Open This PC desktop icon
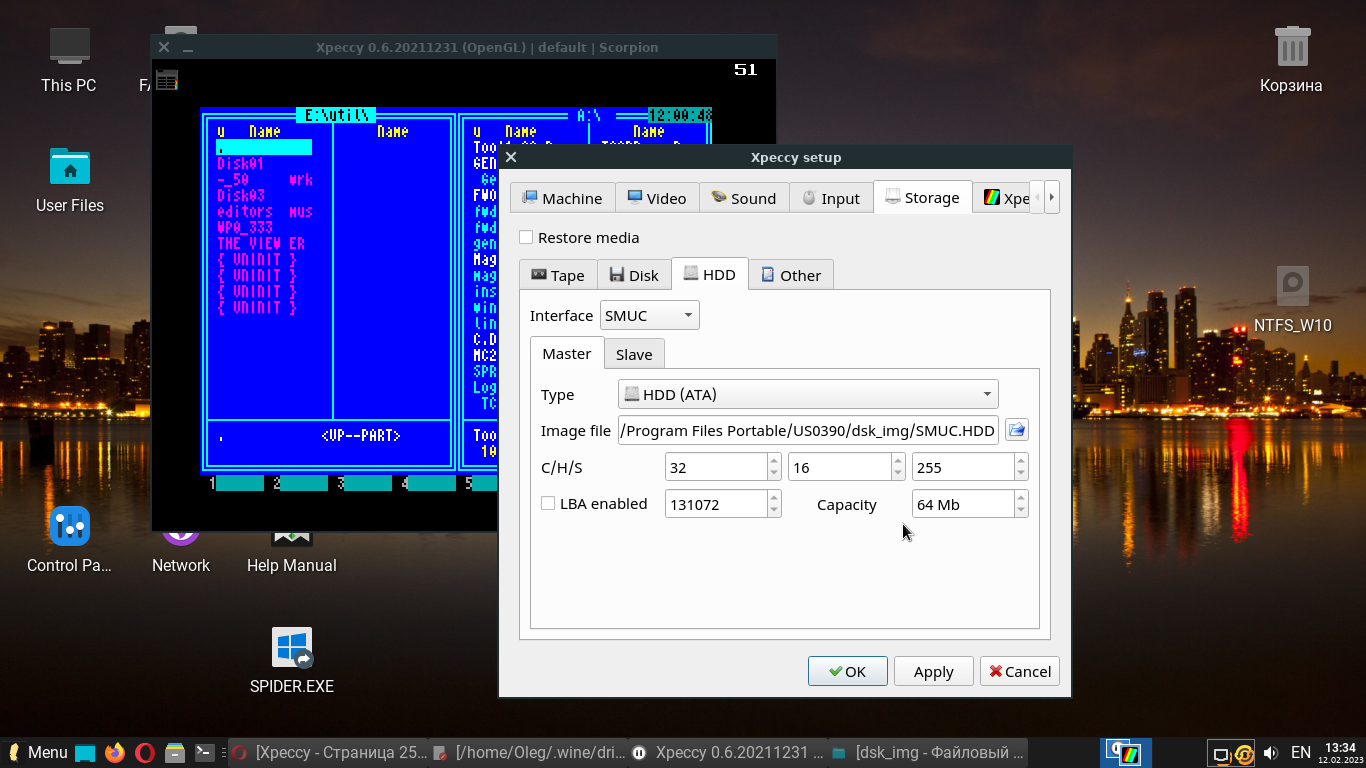The image size is (1366, 768). tap(69, 61)
